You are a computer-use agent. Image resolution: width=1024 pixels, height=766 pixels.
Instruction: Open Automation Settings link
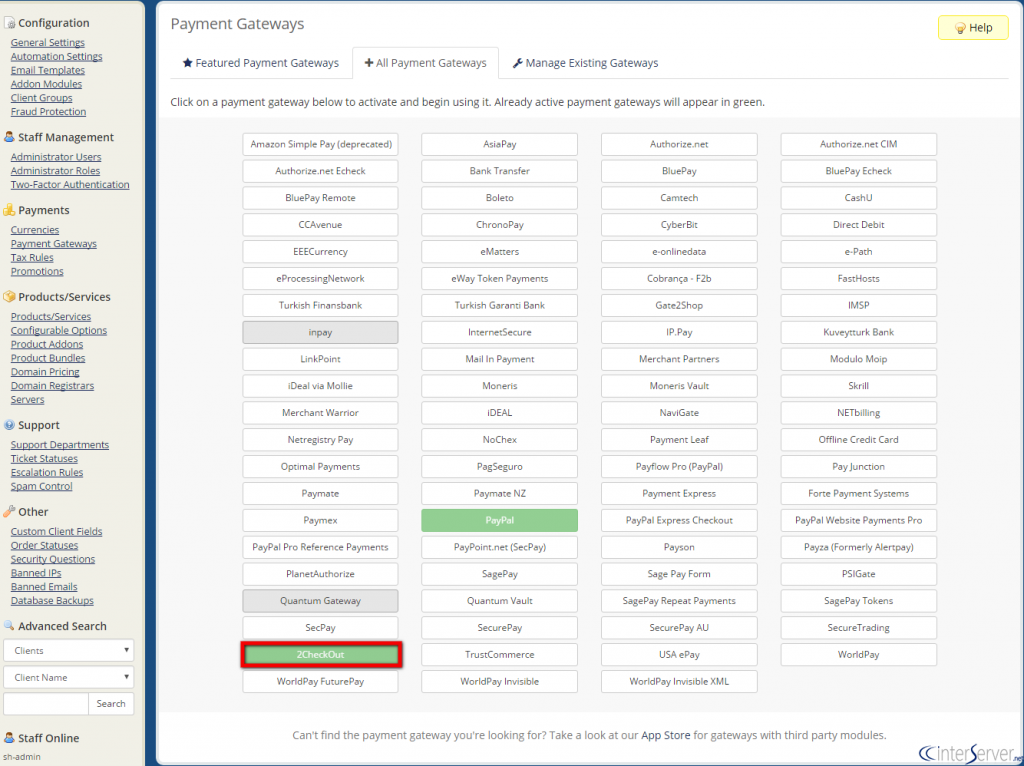click(56, 56)
